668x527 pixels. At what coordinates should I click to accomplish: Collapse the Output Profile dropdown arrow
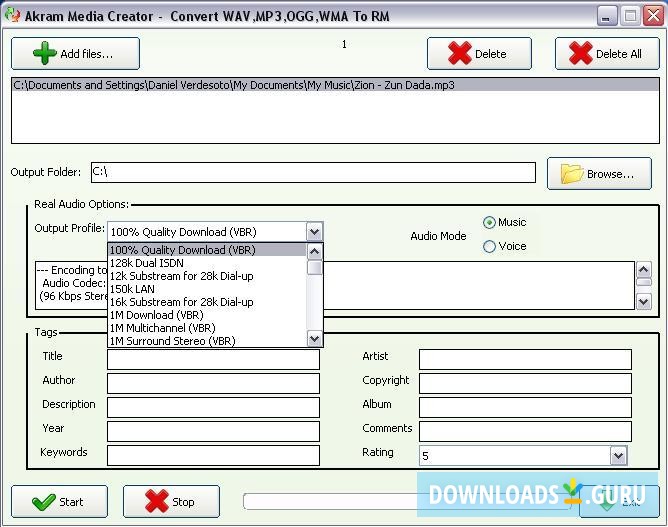coord(314,231)
